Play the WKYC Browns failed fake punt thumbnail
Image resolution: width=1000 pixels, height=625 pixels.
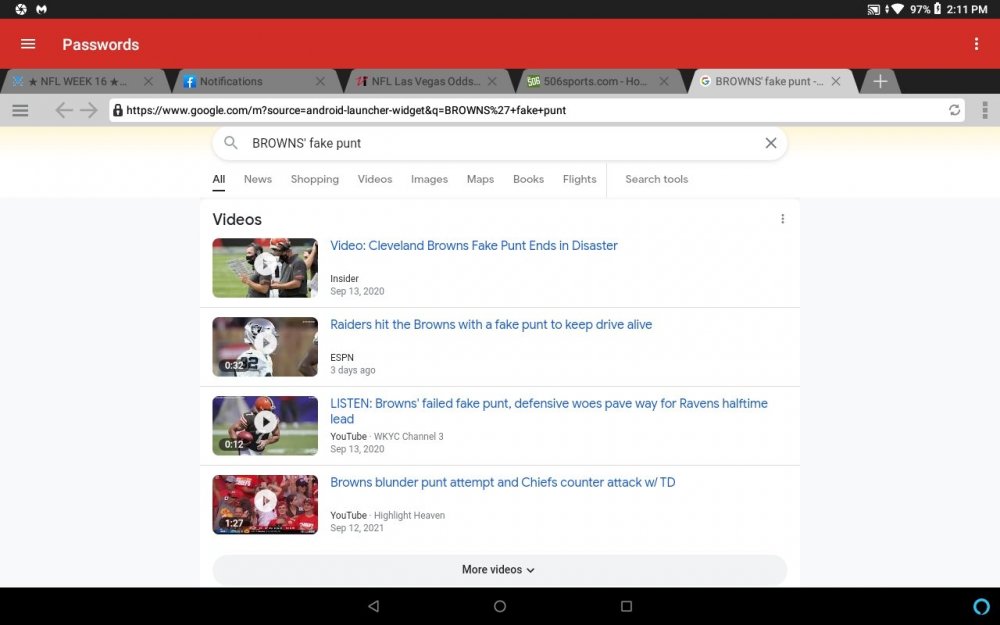tap(265, 425)
